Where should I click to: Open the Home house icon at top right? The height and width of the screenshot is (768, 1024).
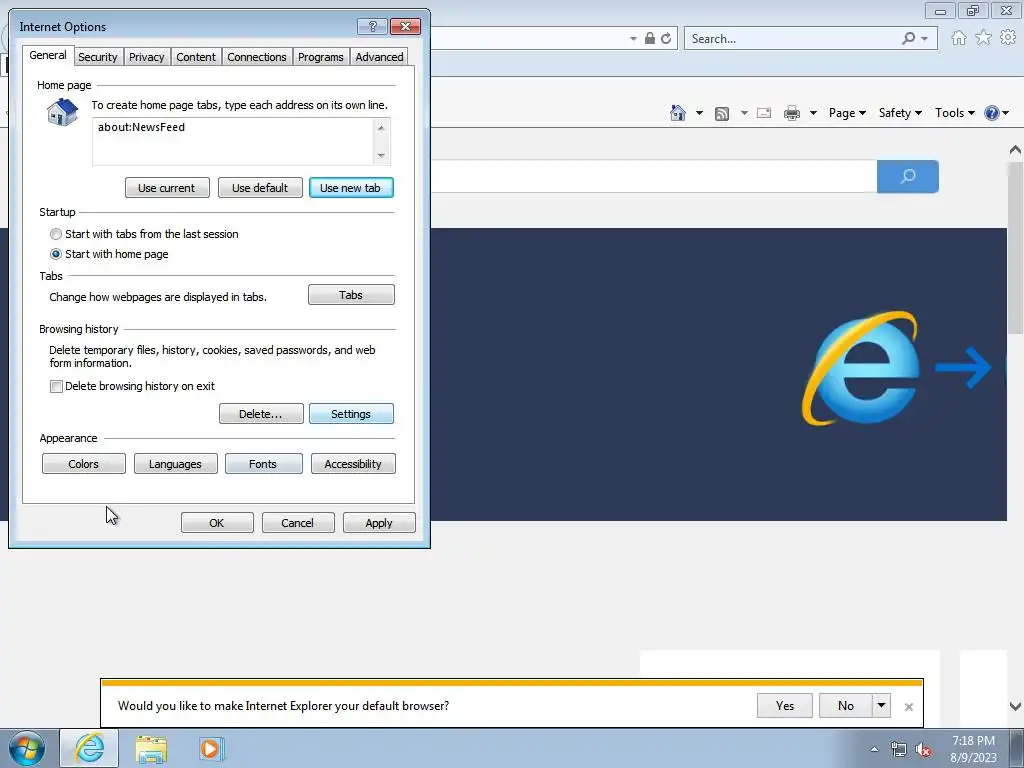pyautogui.click(x=959, y=38)
